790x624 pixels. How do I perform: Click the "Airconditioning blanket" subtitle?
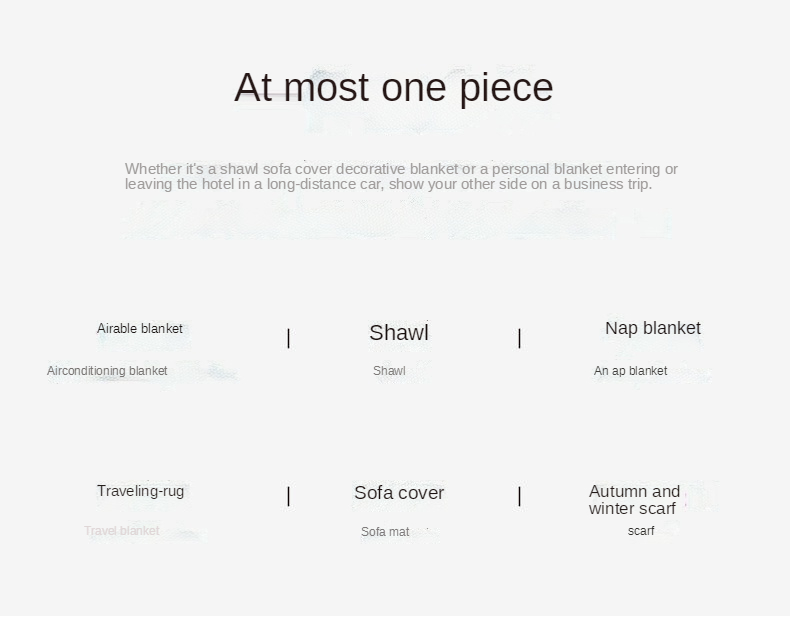107,371
